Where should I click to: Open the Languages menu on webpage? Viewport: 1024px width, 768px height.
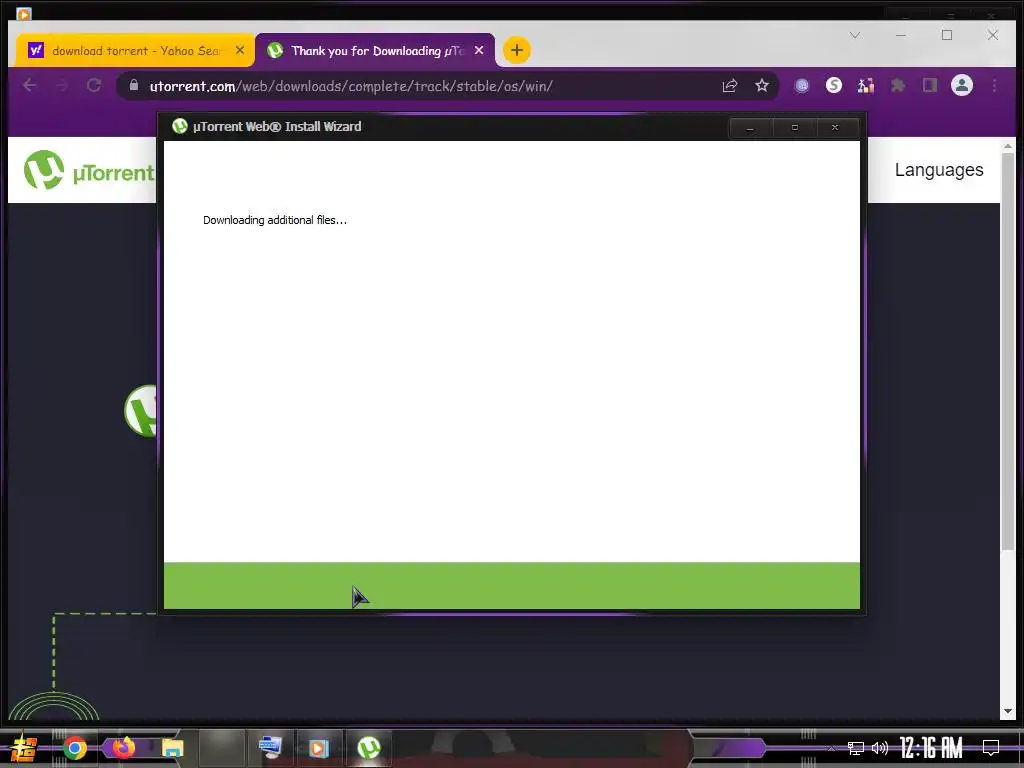coord(938,170)
